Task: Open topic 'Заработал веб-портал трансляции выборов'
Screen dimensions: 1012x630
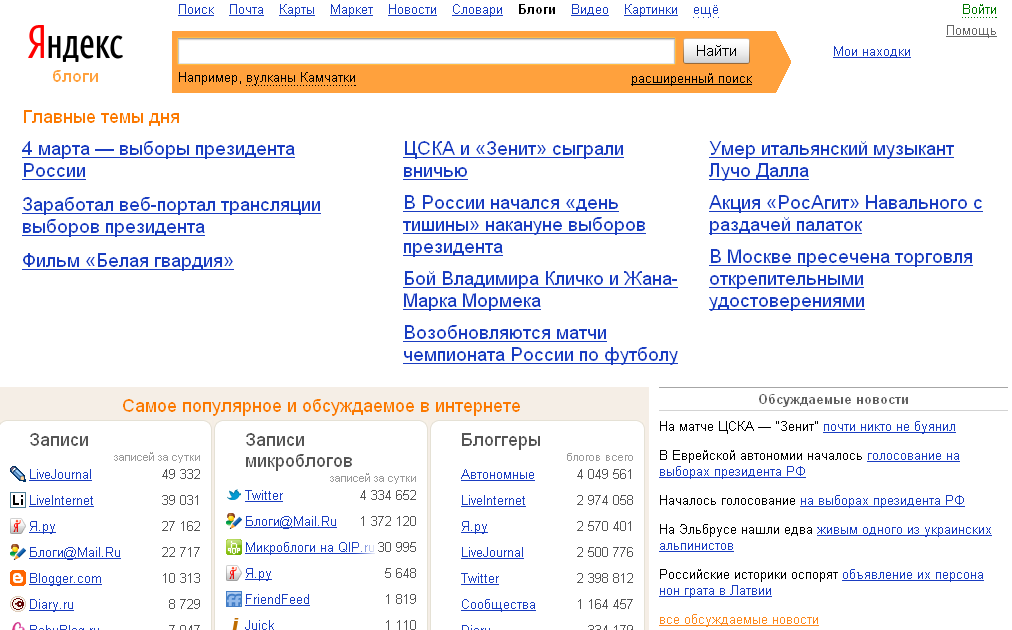Action: [171, 216]
